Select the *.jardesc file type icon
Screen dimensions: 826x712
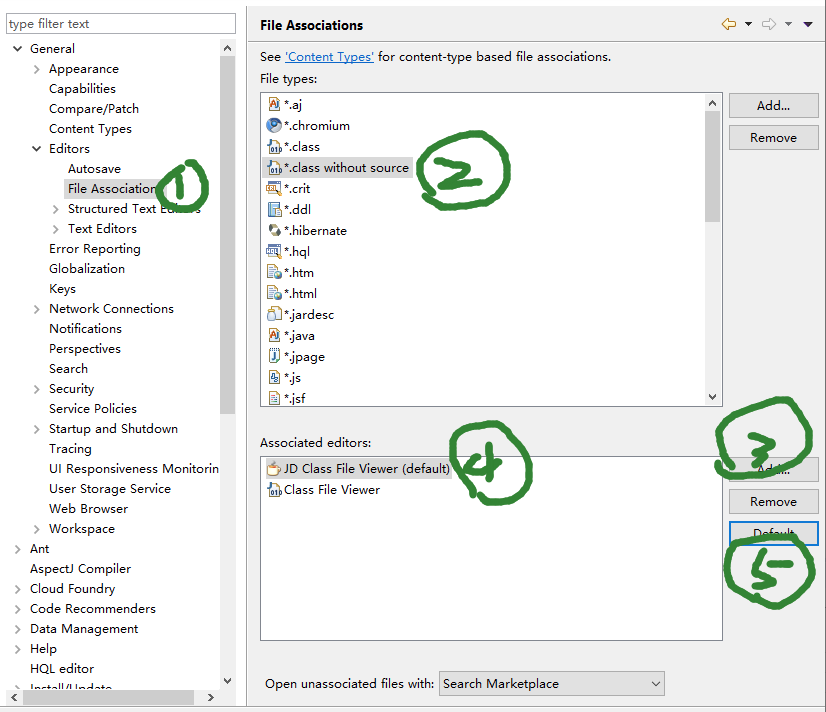tap(274, 314)
